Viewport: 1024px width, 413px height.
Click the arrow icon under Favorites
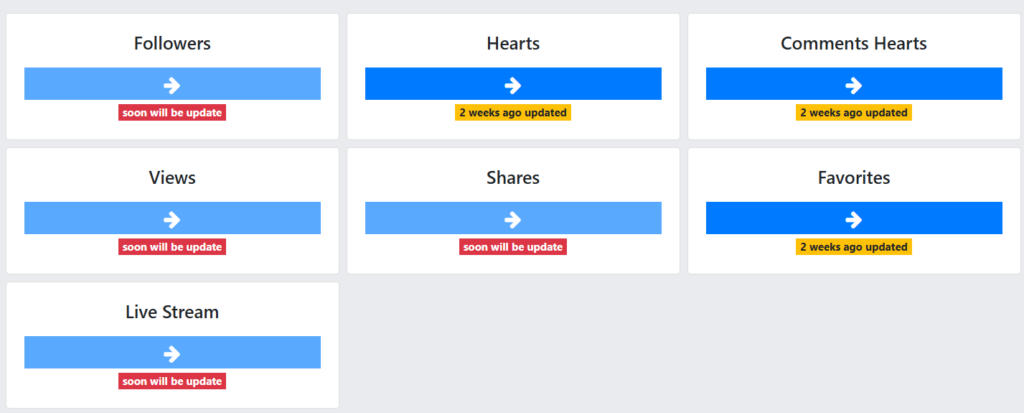(854, 218)
